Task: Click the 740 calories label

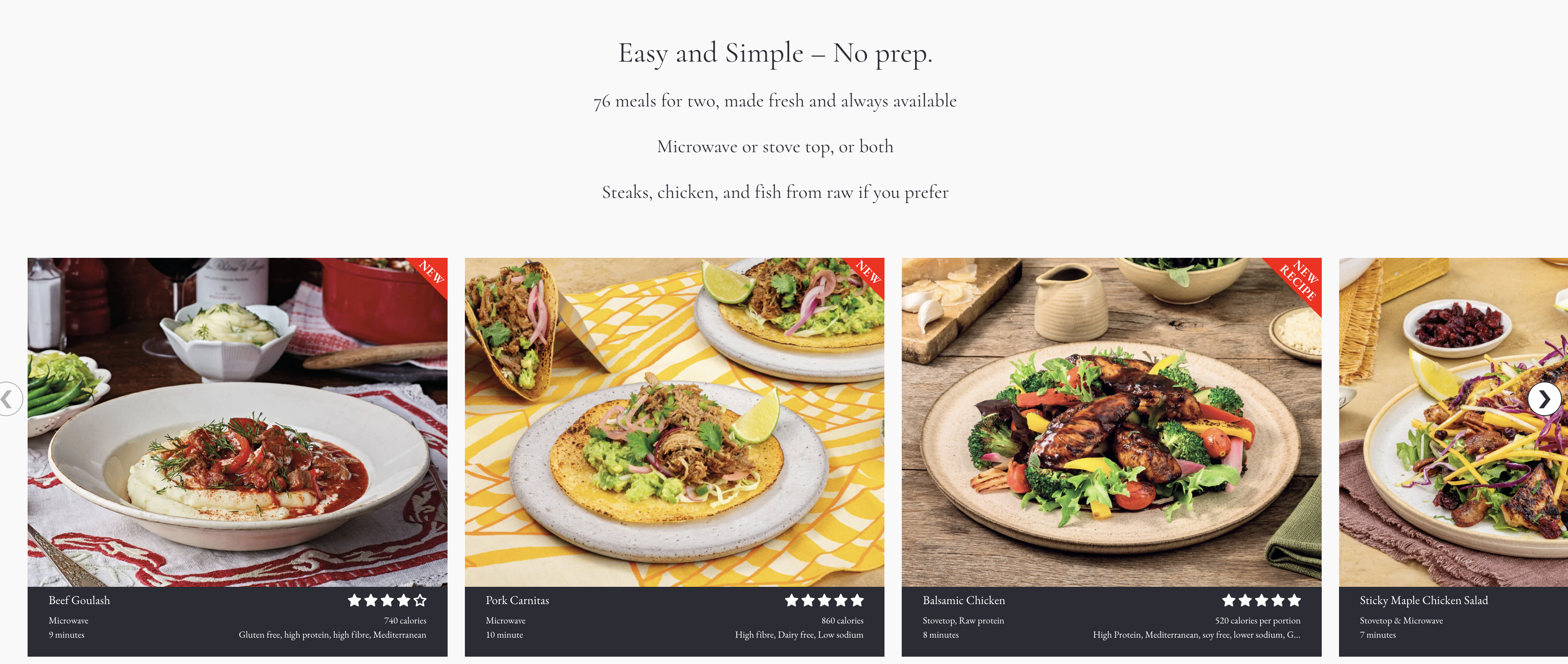Action: [x=405, y=621]
